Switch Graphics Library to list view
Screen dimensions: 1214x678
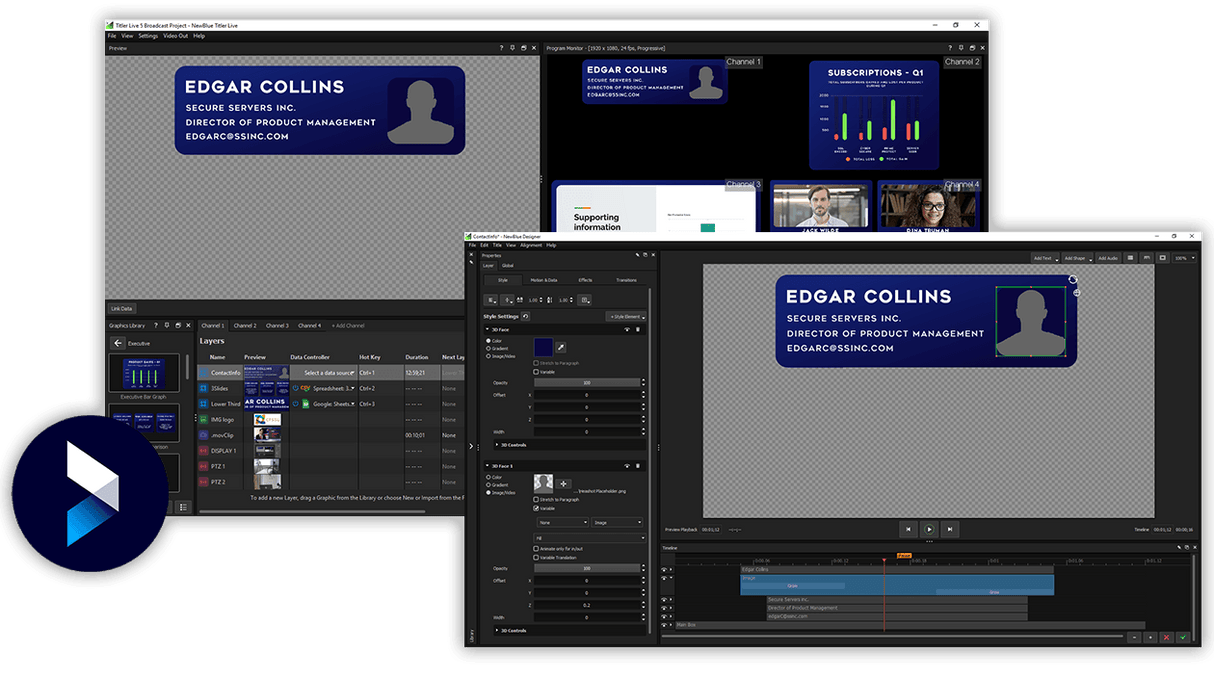[183, 507]
